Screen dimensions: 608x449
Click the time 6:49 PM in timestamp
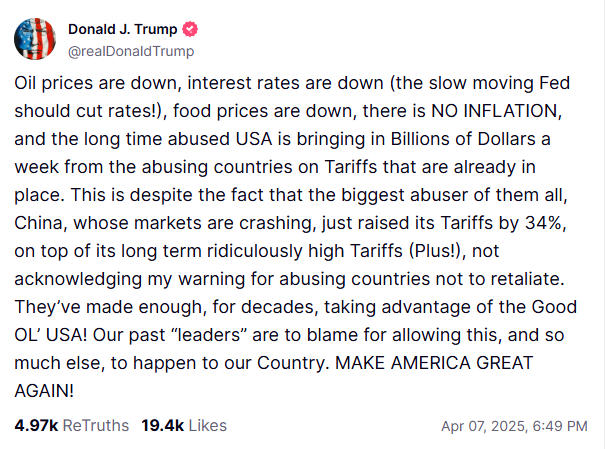coord(560,426)
